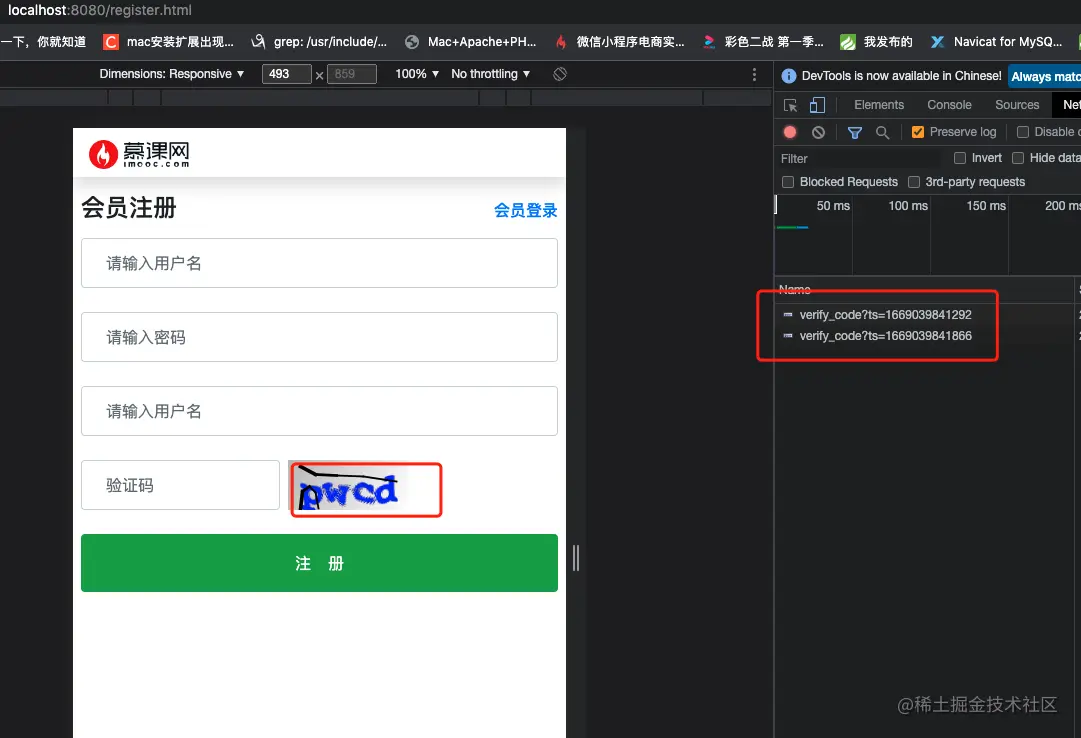The image size is (1081, 738).
Task: Check the Invert filter checkbox
Action: pos(960,158)
